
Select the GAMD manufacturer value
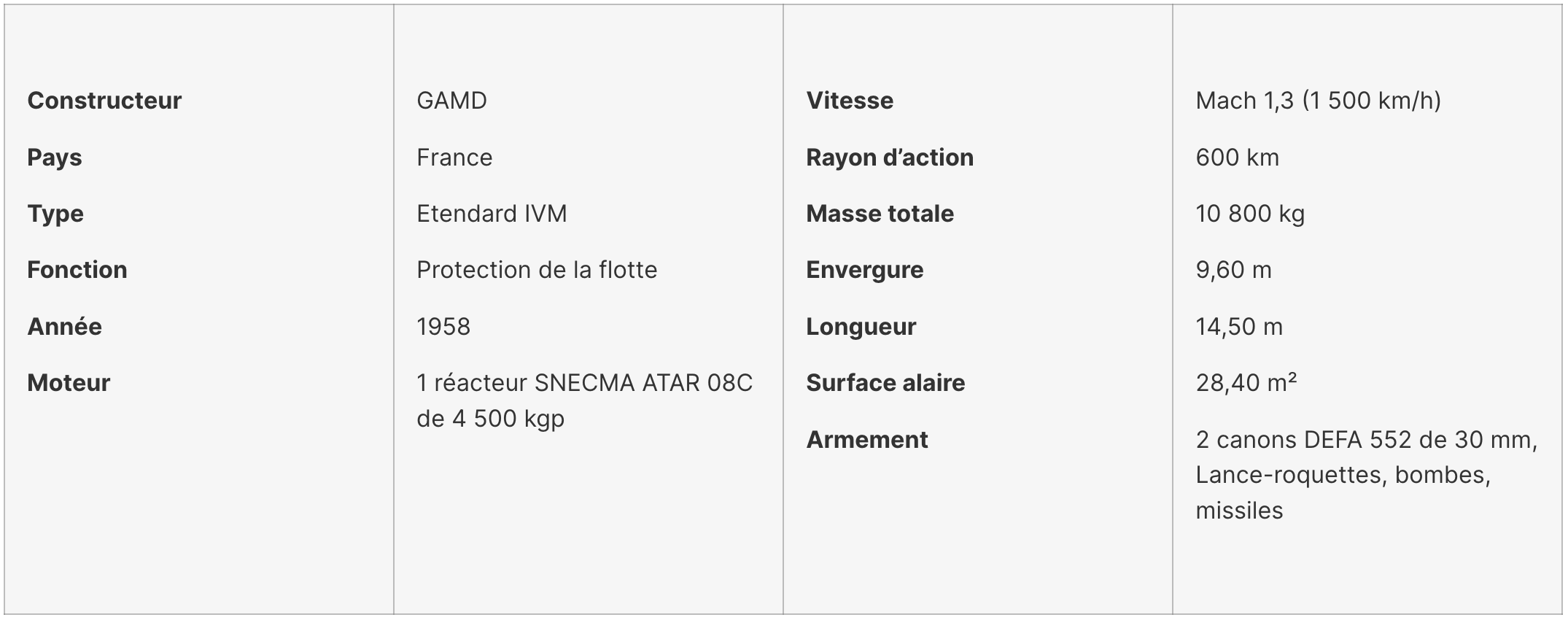[451, 101]
